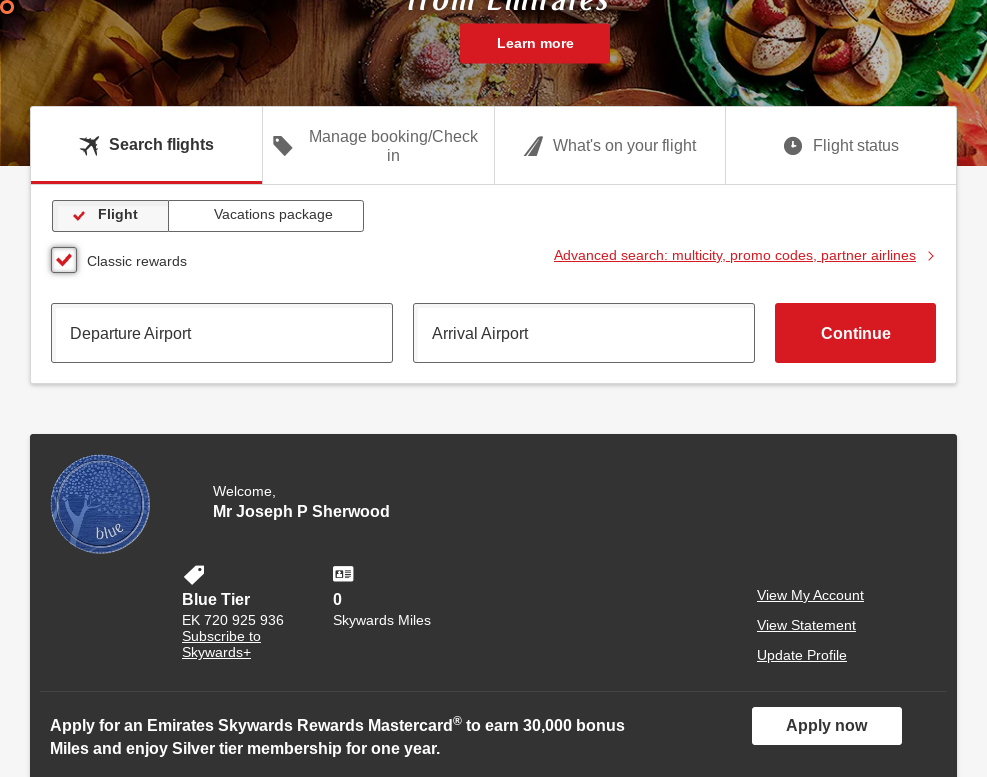
Task: Toggle the Classic rewards checkbox
Action: point(64,260)
